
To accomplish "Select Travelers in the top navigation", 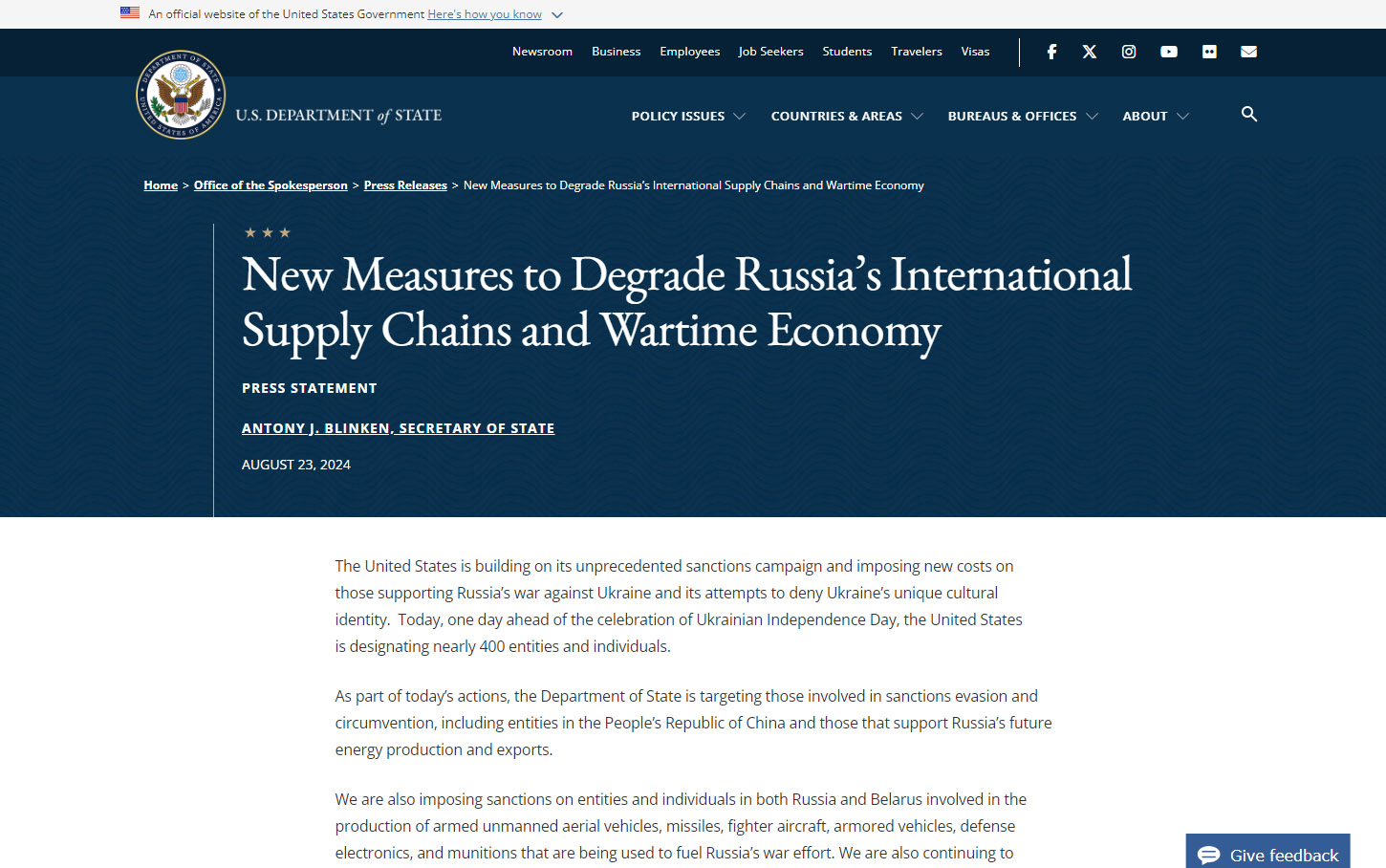I will (x=916, y=52).
